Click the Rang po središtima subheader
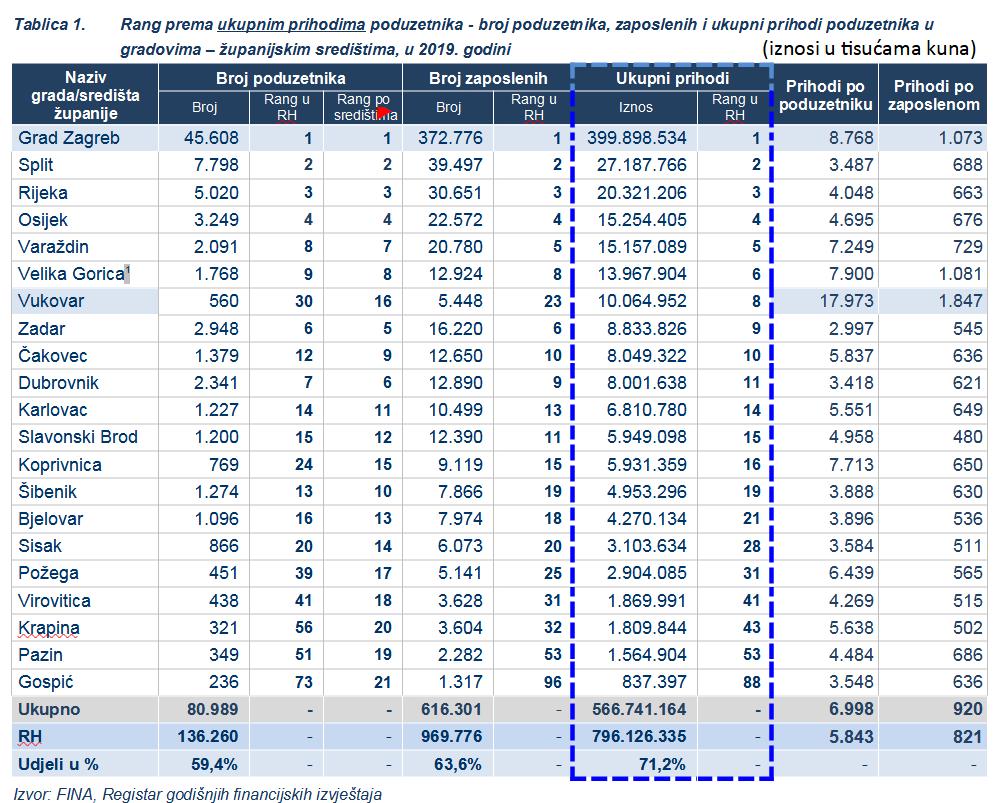 (363, 107)
